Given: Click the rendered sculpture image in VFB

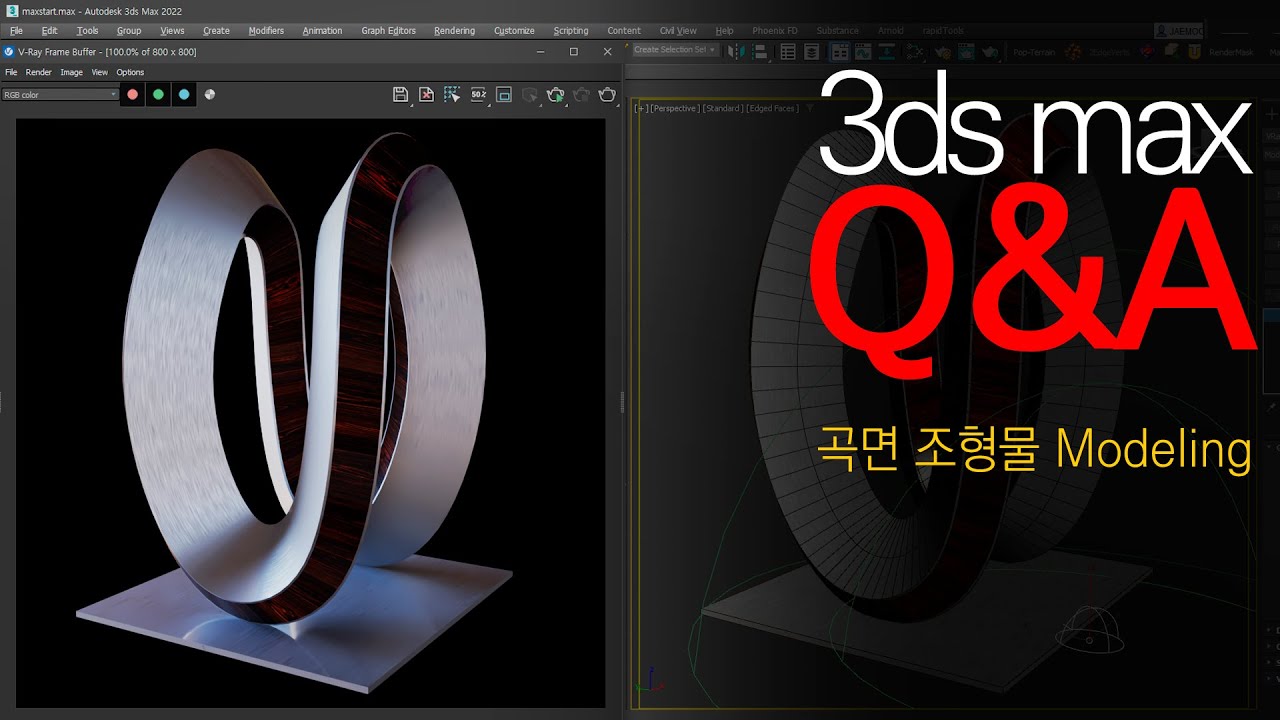Looking at the screenshot, I should click(310, 413).
